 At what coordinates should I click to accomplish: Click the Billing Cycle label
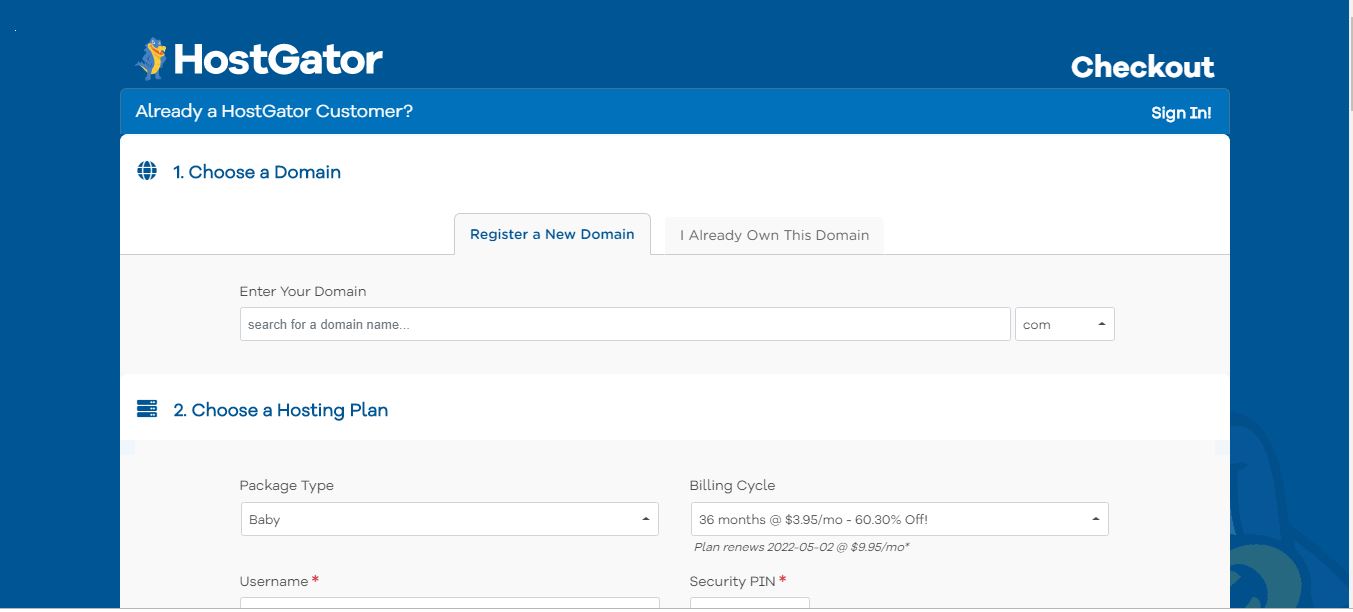tap(732, 485)
